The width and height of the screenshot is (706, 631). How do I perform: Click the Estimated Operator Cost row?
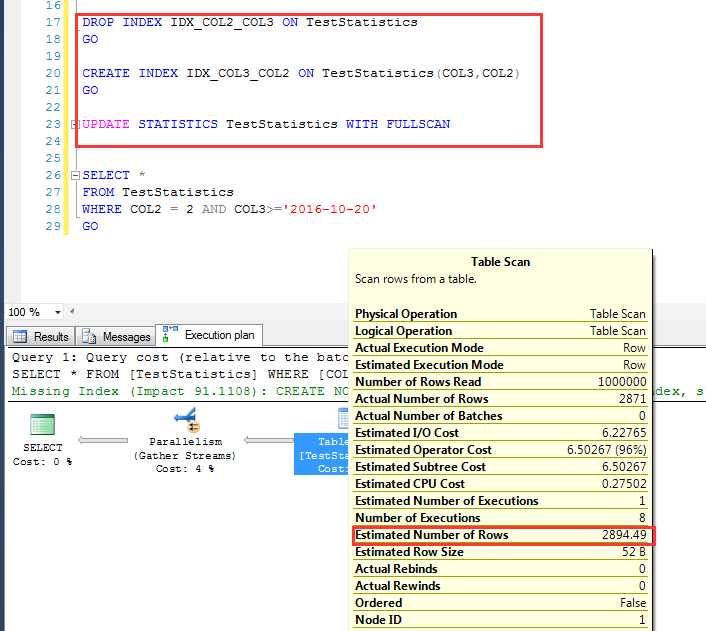(x=500, y=450)
